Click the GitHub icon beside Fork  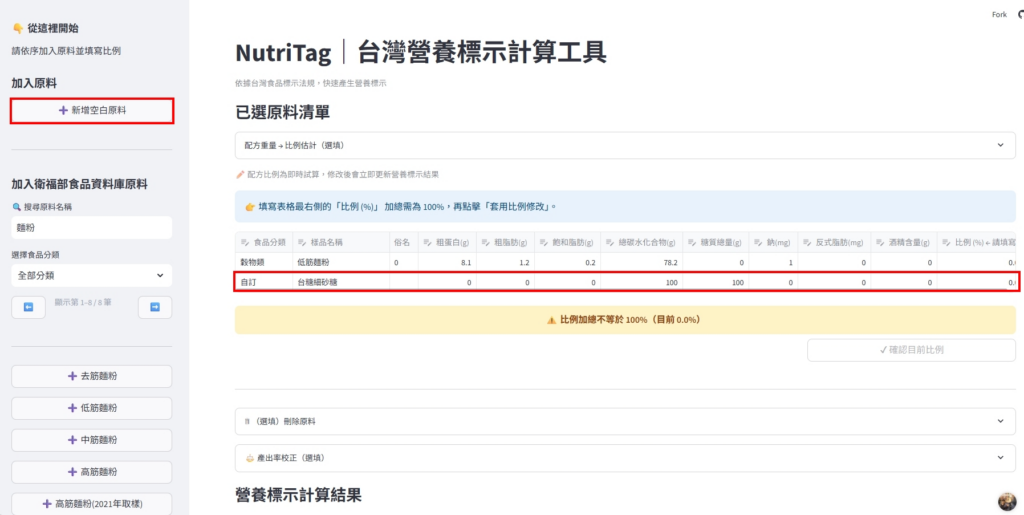(1021, 14)
